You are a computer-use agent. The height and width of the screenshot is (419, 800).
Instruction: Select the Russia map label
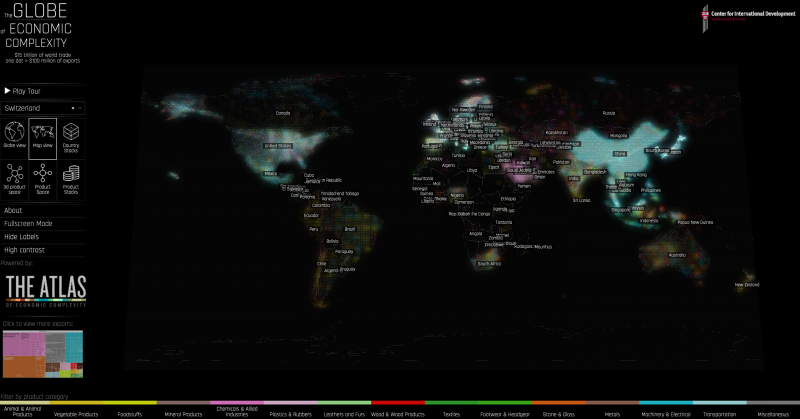click(609, 113)
